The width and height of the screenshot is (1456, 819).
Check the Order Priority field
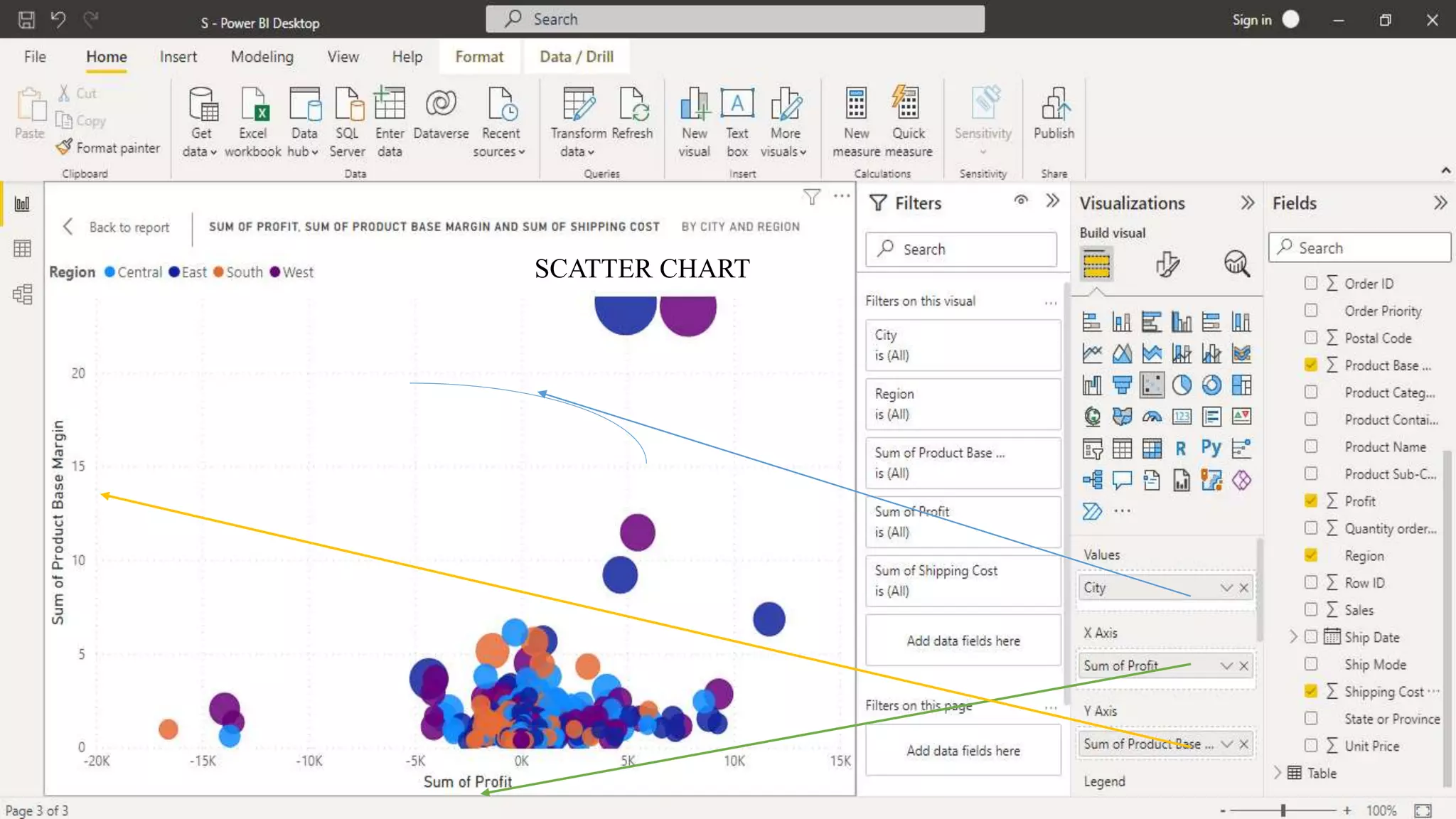1311,310
